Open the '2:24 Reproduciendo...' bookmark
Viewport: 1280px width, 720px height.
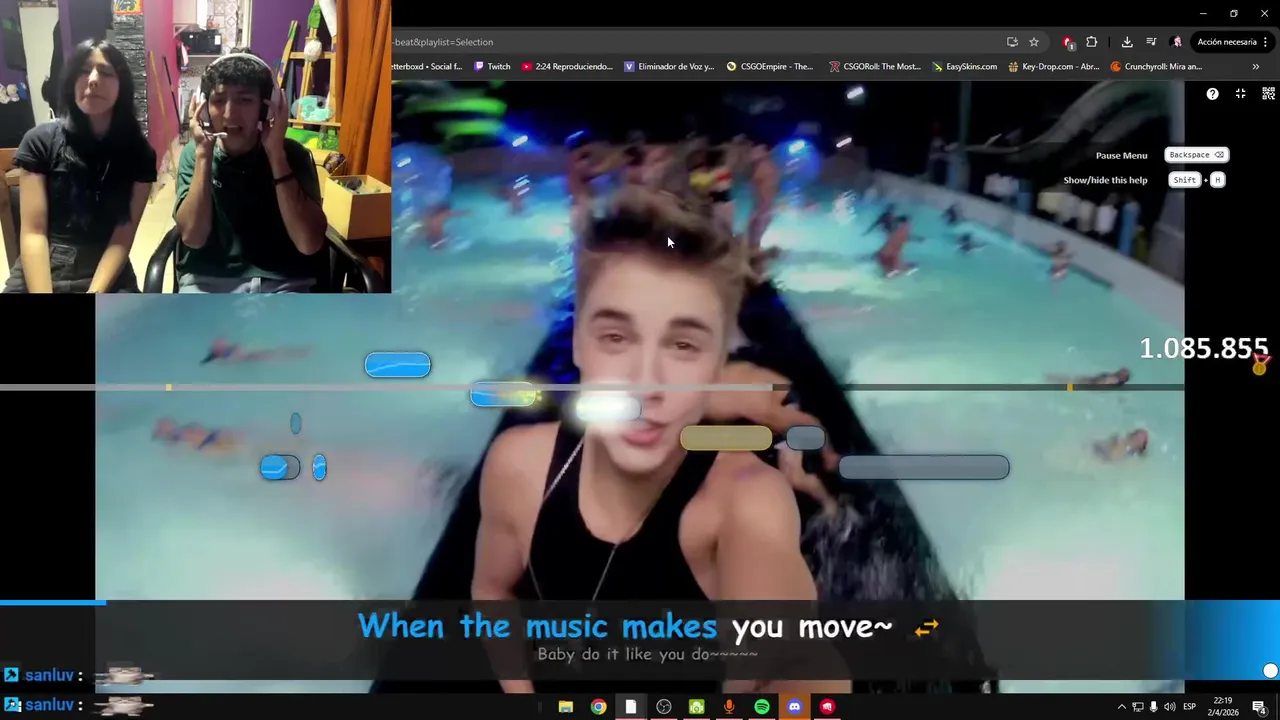tap(567, 67)
